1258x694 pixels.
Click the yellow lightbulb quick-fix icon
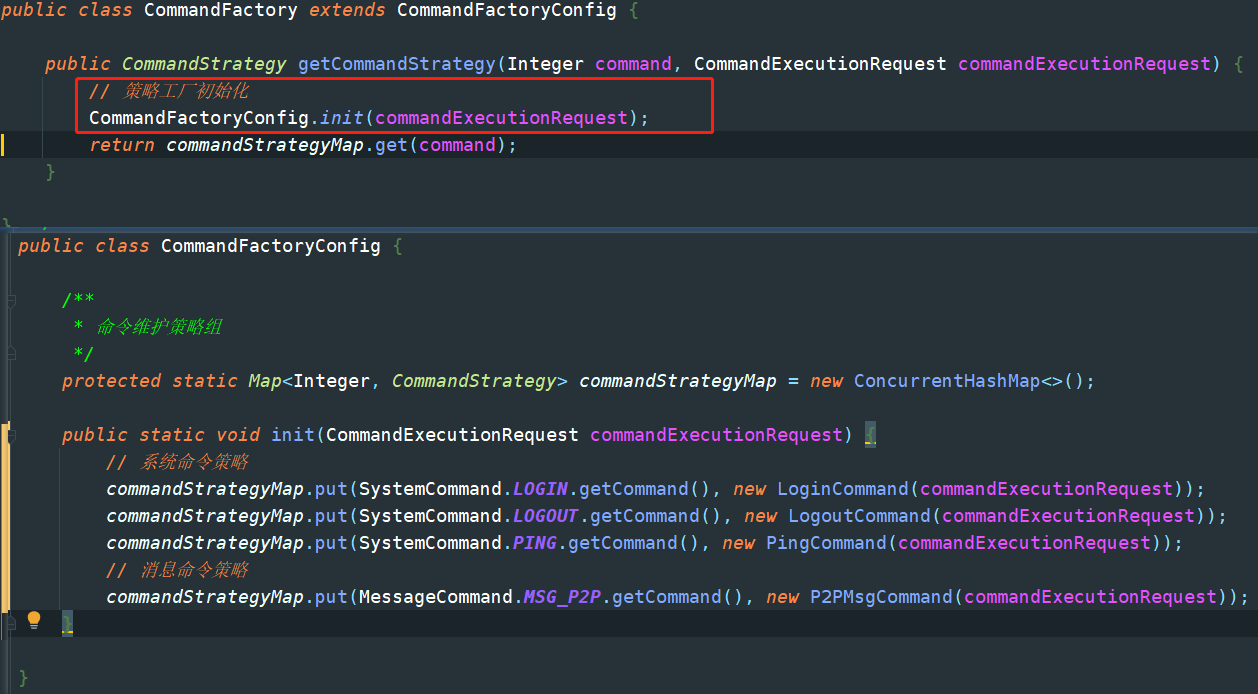(34, 620)
